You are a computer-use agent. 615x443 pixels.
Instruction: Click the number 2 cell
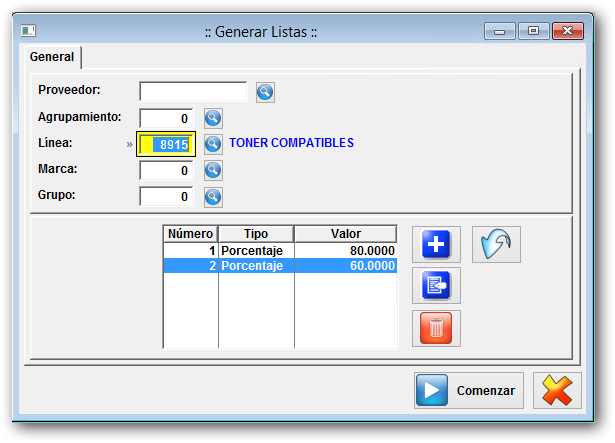[191, 266]
